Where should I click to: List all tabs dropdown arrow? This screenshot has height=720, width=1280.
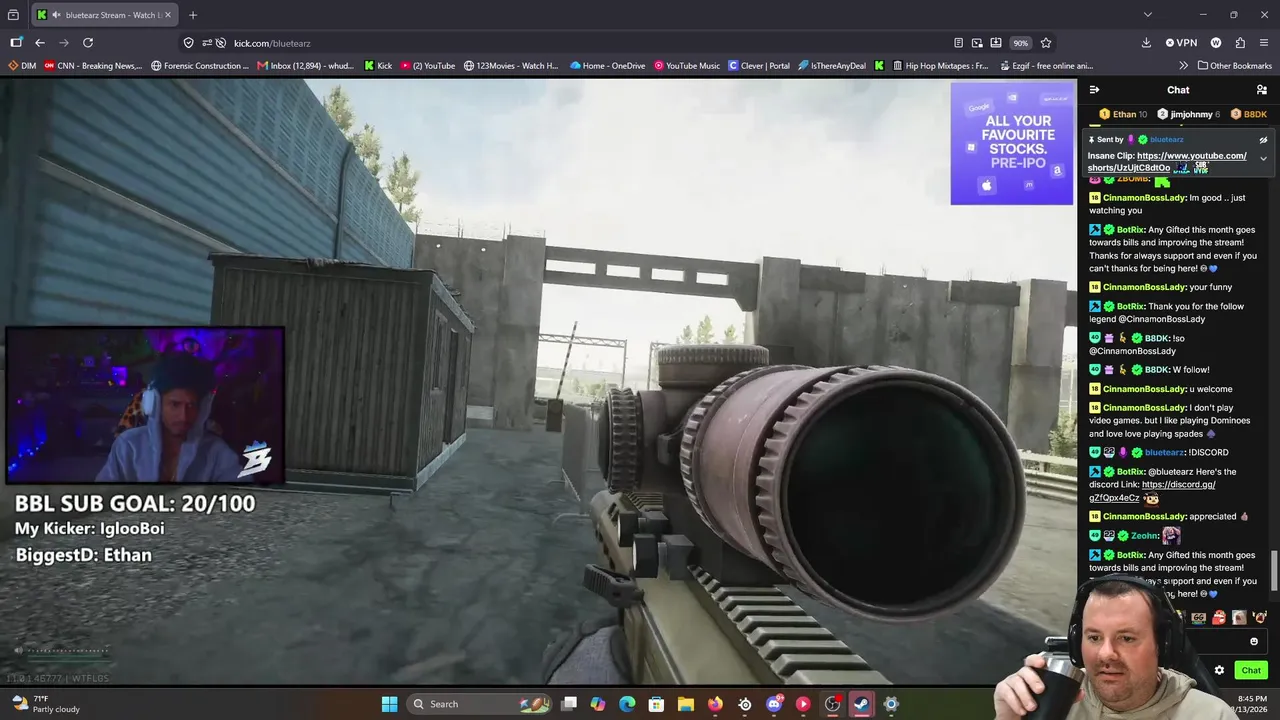pyautogui.click(x=1147, y=15)
